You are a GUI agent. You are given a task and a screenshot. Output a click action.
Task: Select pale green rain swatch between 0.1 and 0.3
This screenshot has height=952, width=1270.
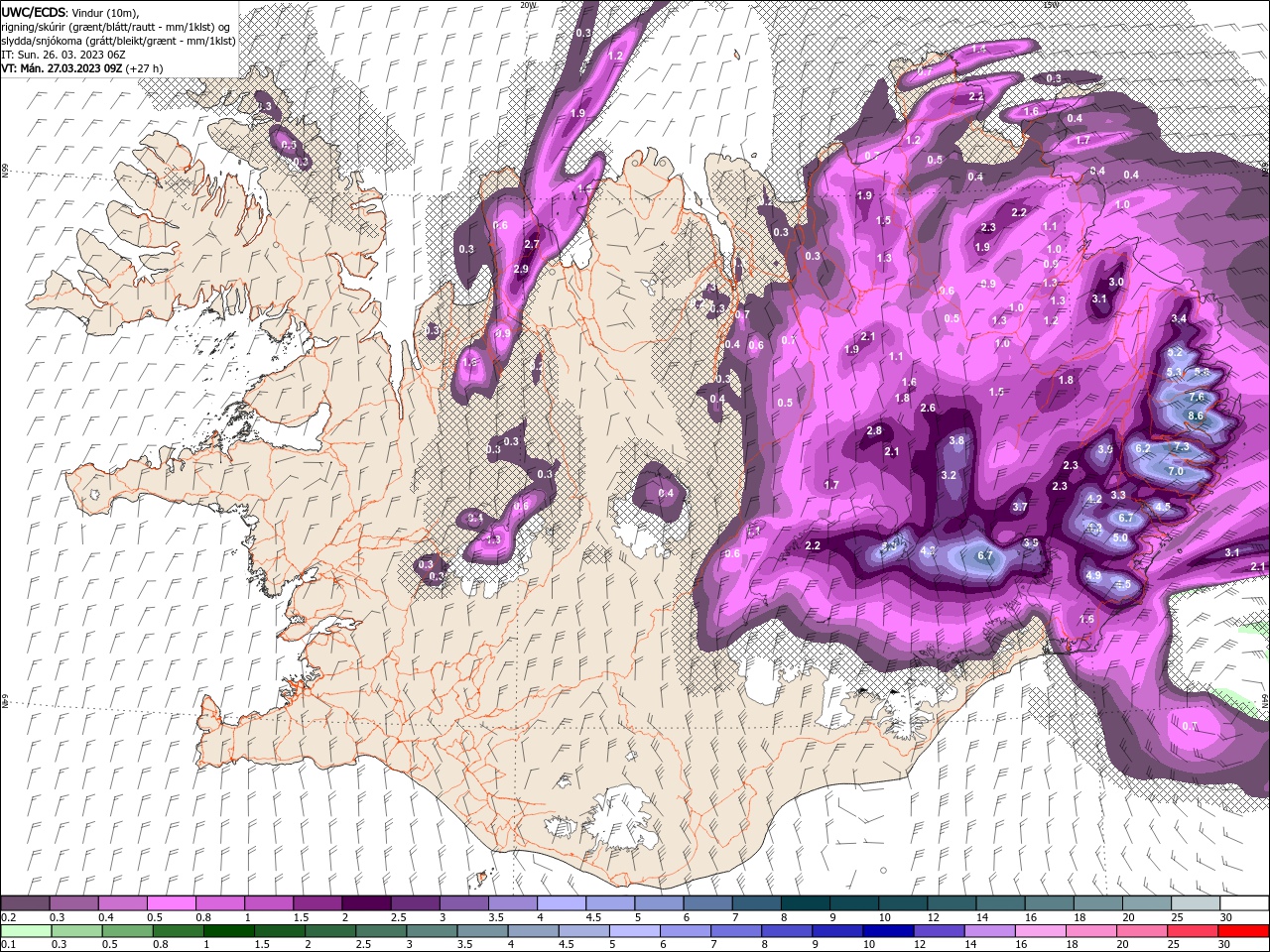26,930
